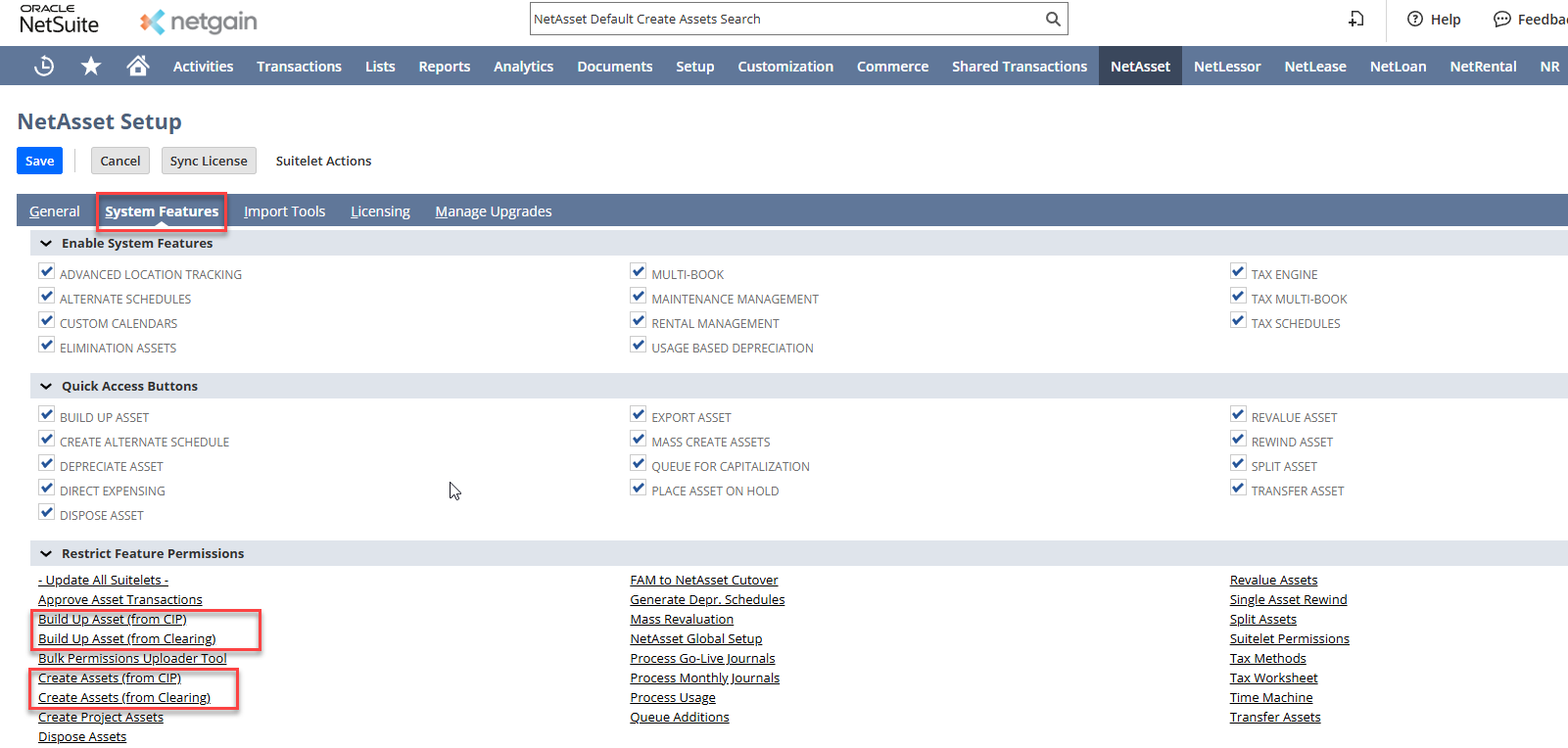Collapse the Quick Access Buttons section
Screen dimensions: 1568x748
pyautogui.click(x=46, y=386)
